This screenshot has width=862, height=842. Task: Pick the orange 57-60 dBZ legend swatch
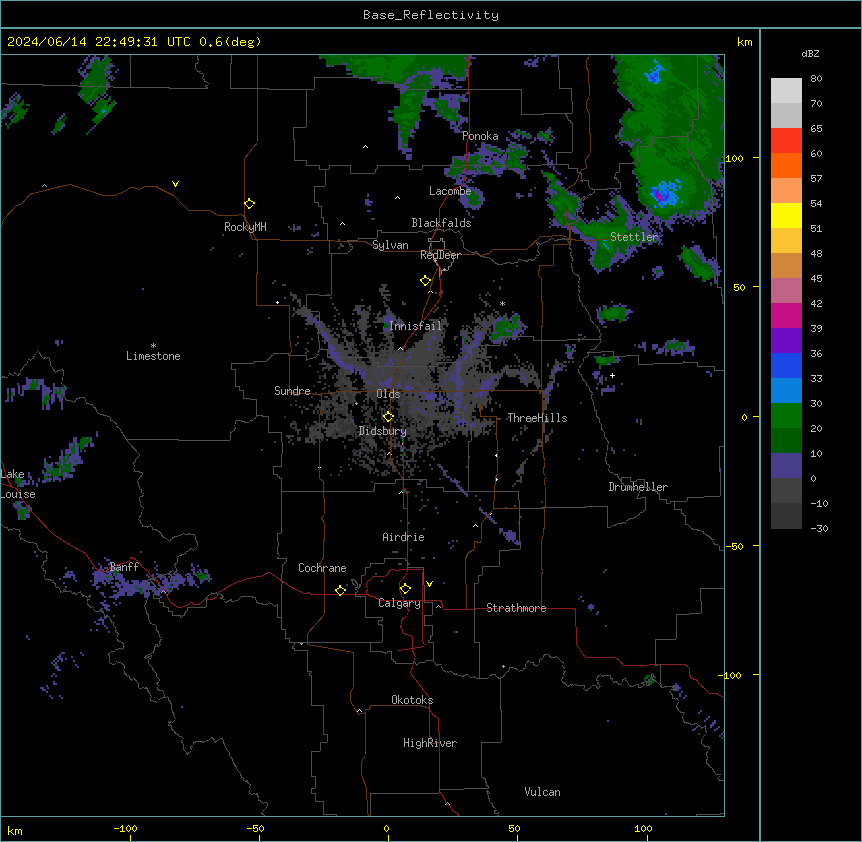point(786,165)
